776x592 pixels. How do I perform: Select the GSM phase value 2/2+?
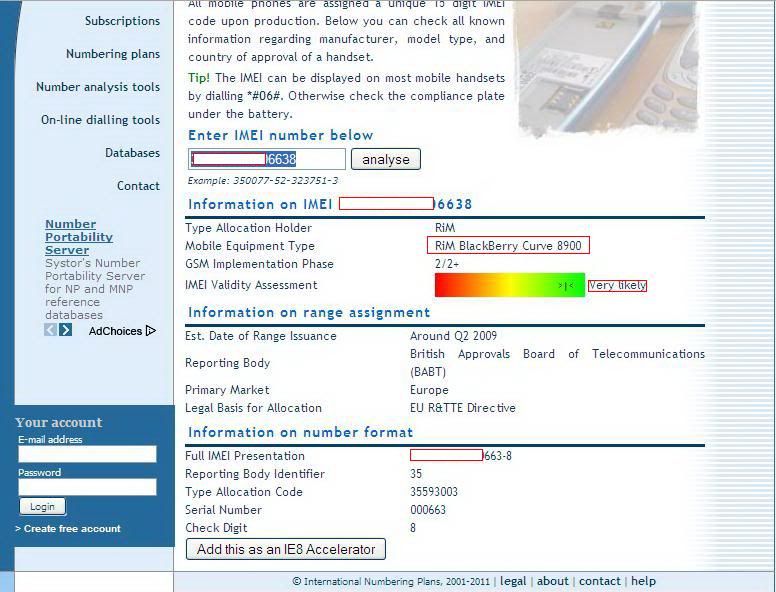[447, 264]
